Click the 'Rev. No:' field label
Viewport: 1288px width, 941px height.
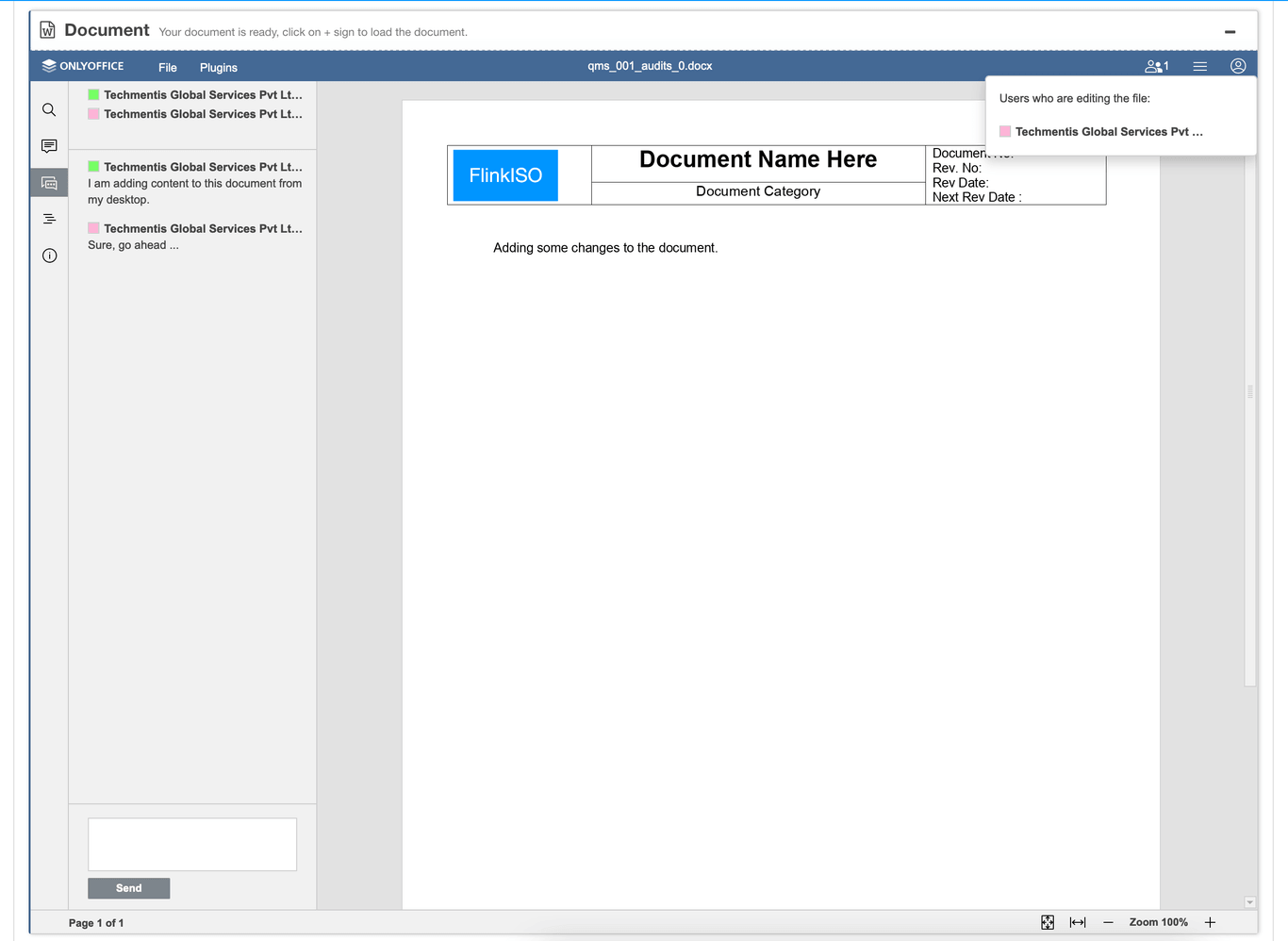point(957,168)
